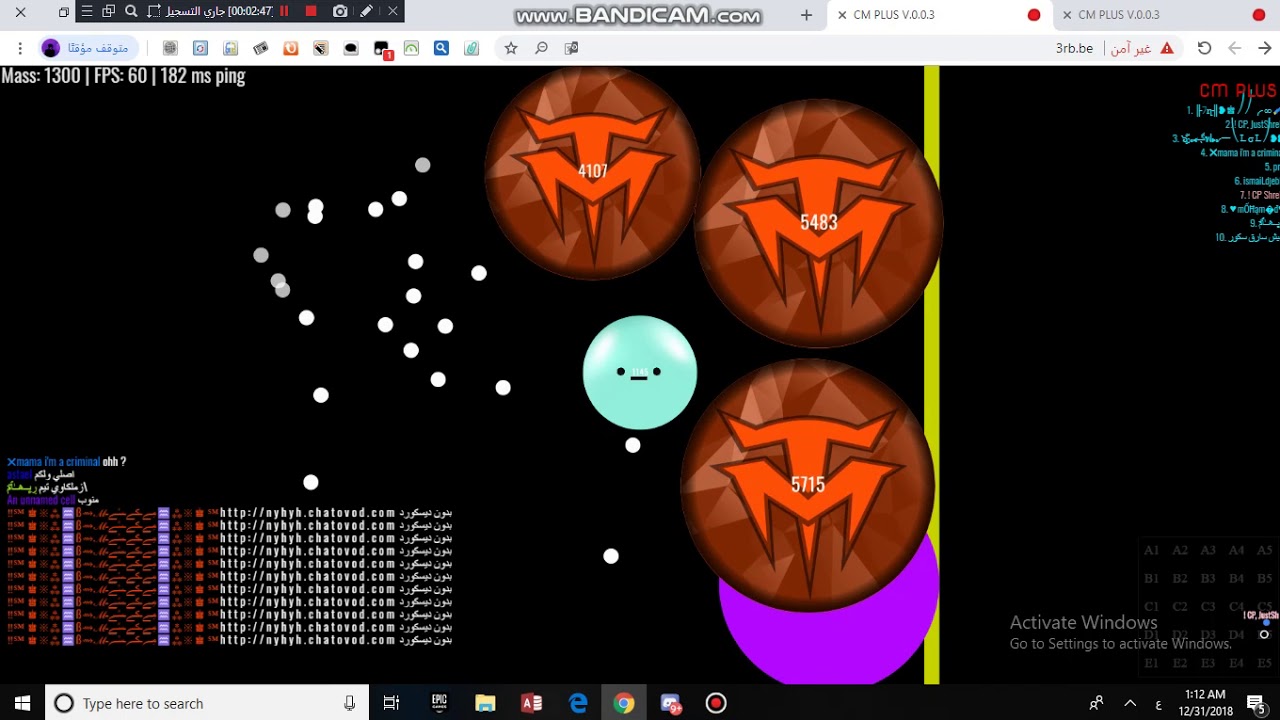Open Microsoft Access from taskbar
The image size is (1280, 720).
531,703
